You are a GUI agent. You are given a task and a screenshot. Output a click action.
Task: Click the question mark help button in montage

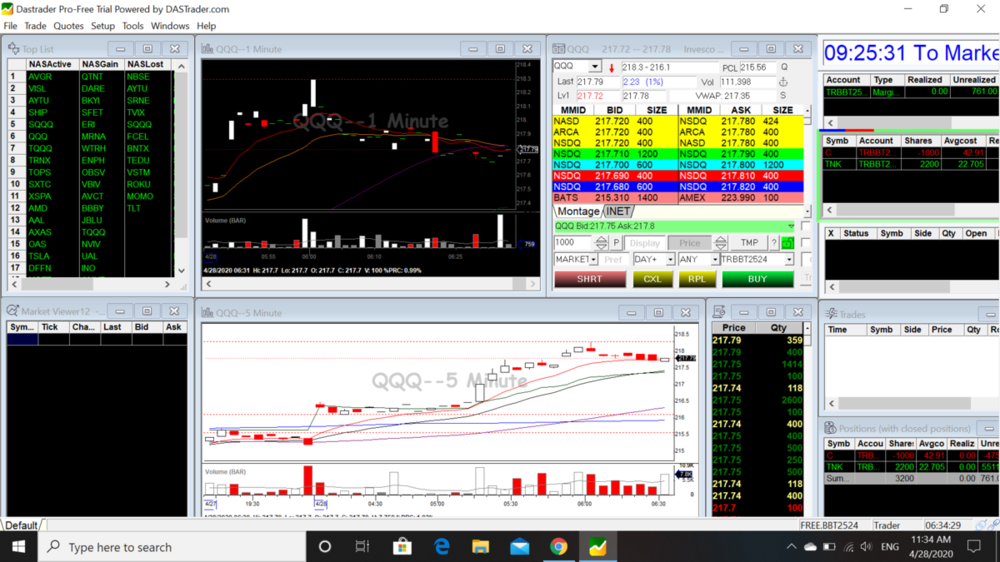coord(774,243)
